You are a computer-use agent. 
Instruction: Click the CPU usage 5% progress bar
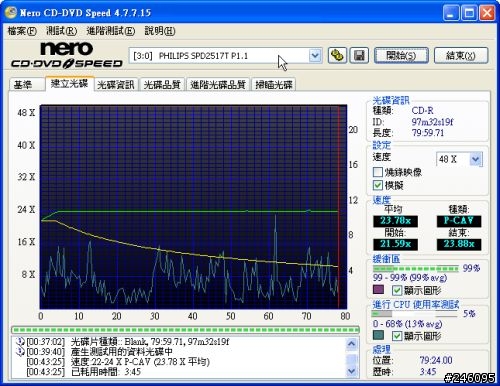click(414, 314)
